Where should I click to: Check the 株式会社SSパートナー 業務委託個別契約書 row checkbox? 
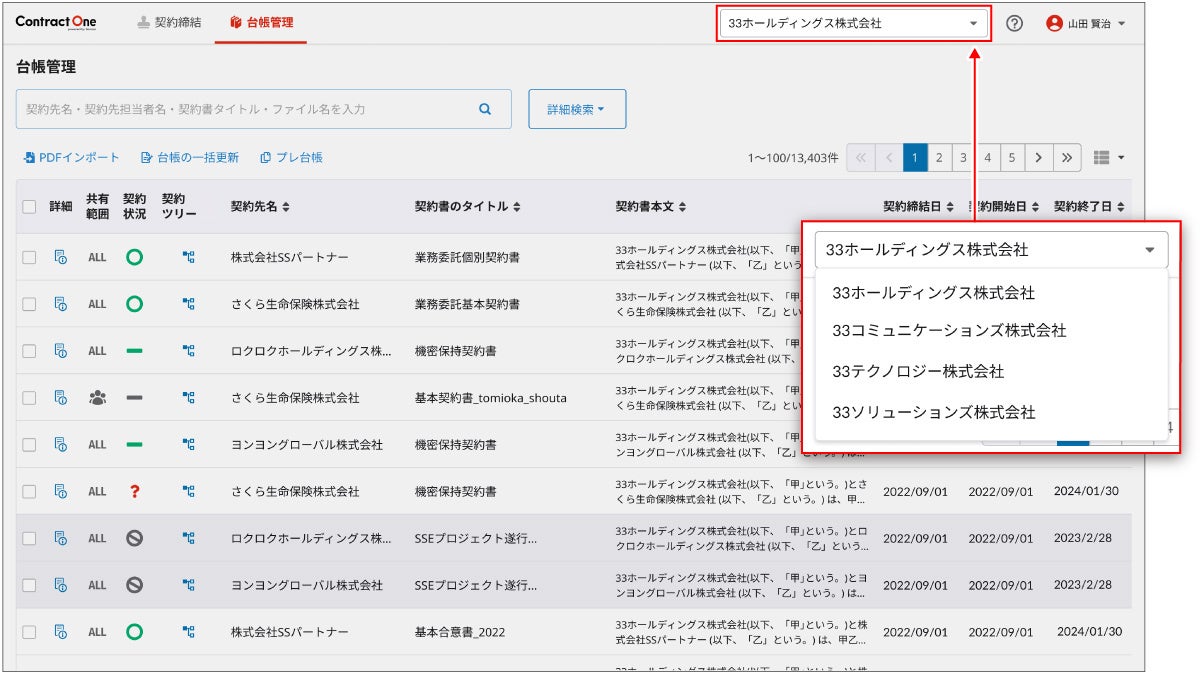pyautogui.click(x=29, y=257)
